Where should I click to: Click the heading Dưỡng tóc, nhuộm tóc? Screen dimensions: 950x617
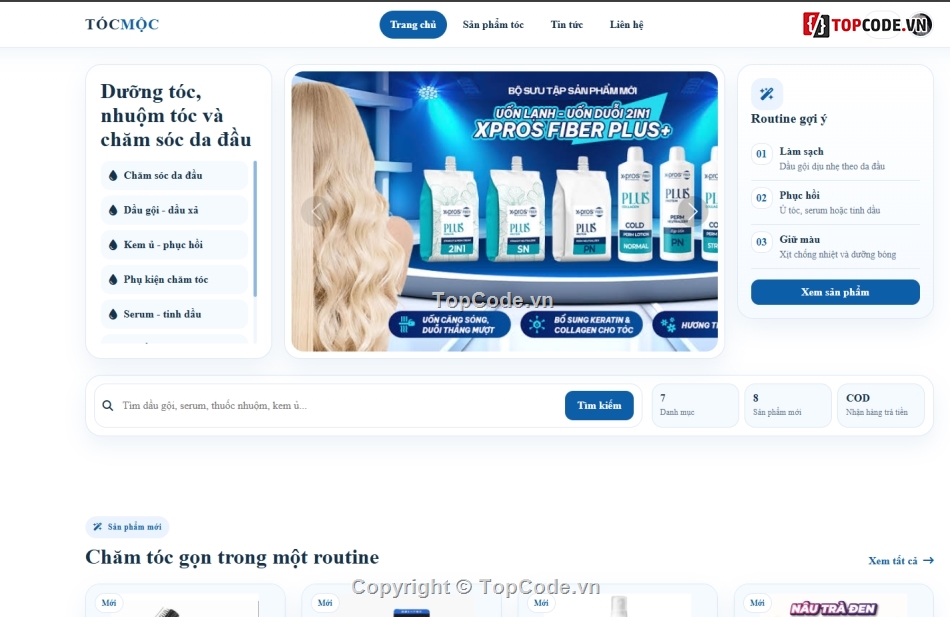coord(176,115)
